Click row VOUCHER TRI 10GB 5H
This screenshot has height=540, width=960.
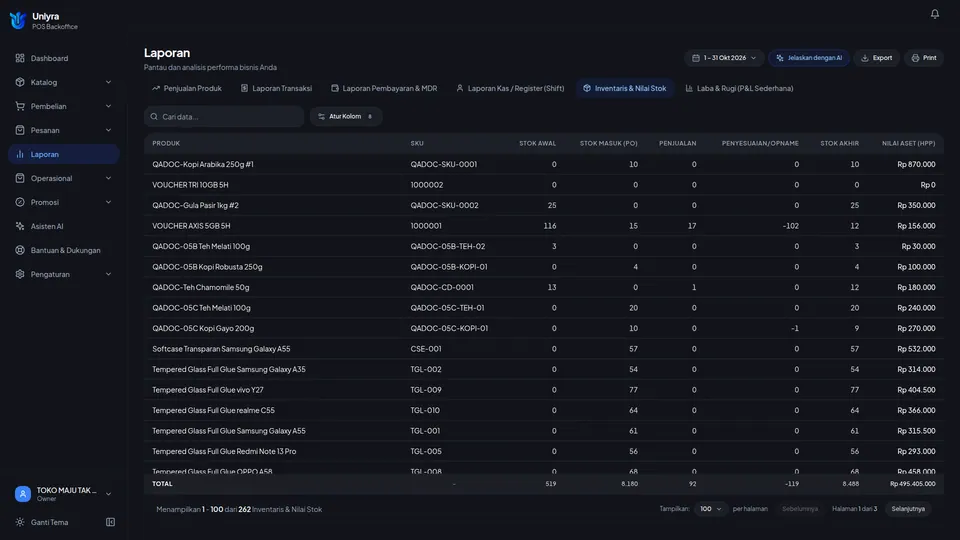544,185
